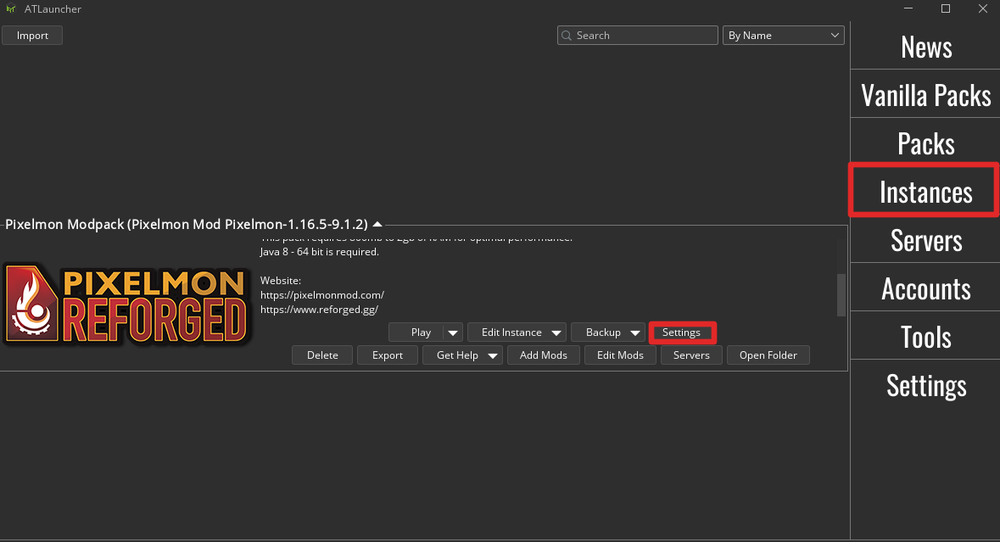This screenshot has height=542, width=1000.
Task: Open the Edit Instance dropdown arrow
Action: tap(556, 333)
